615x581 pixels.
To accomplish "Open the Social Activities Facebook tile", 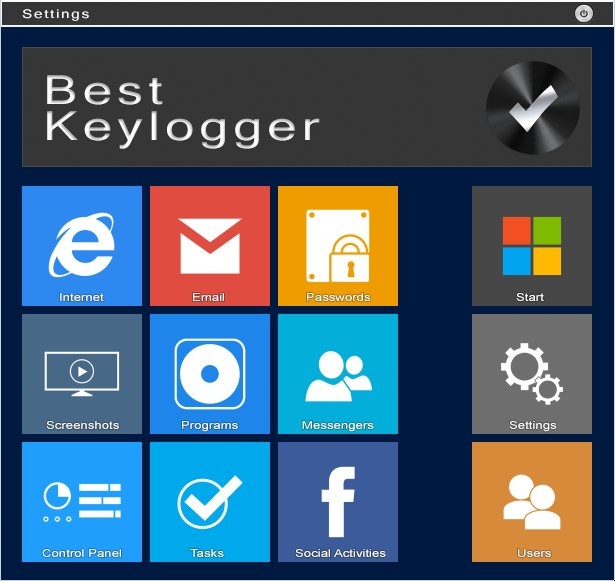I will pyautogui.click(x=338, y=502).
